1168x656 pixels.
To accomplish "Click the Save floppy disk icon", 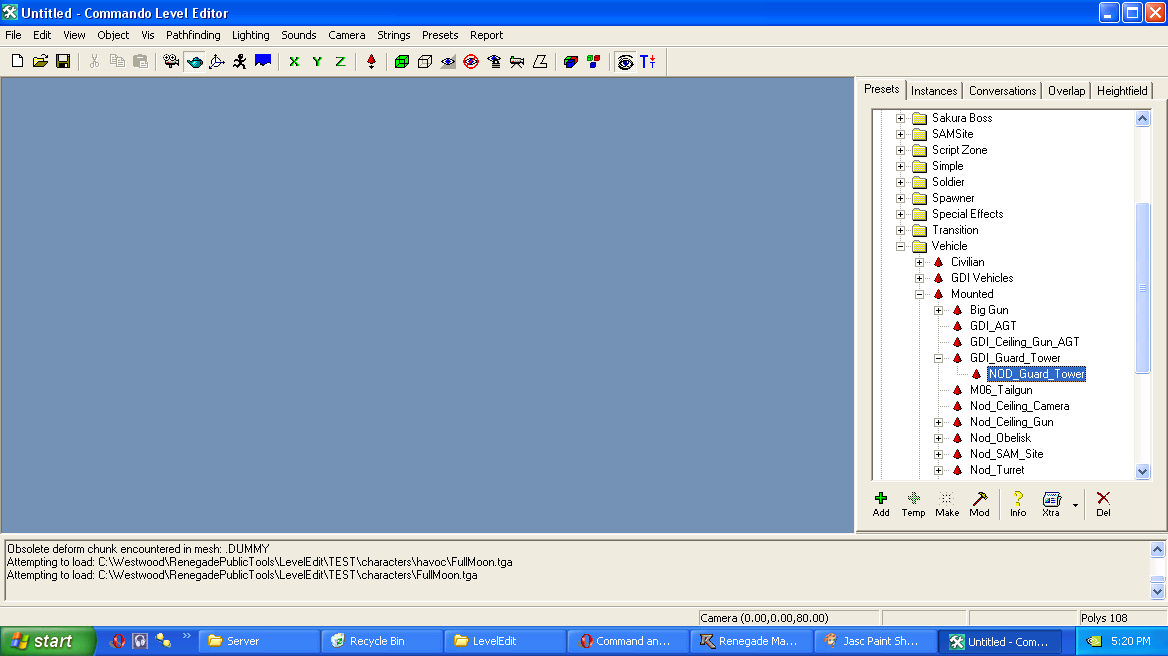I will click(x=63, y=61).
